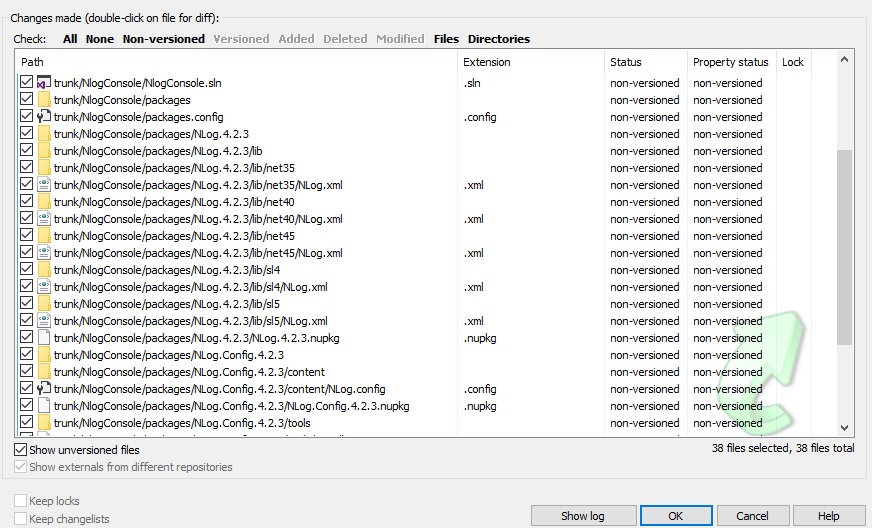Click the XML file icon for sl5/NLog.xml
Screen dimensions: 872x528
coord(44,320)
